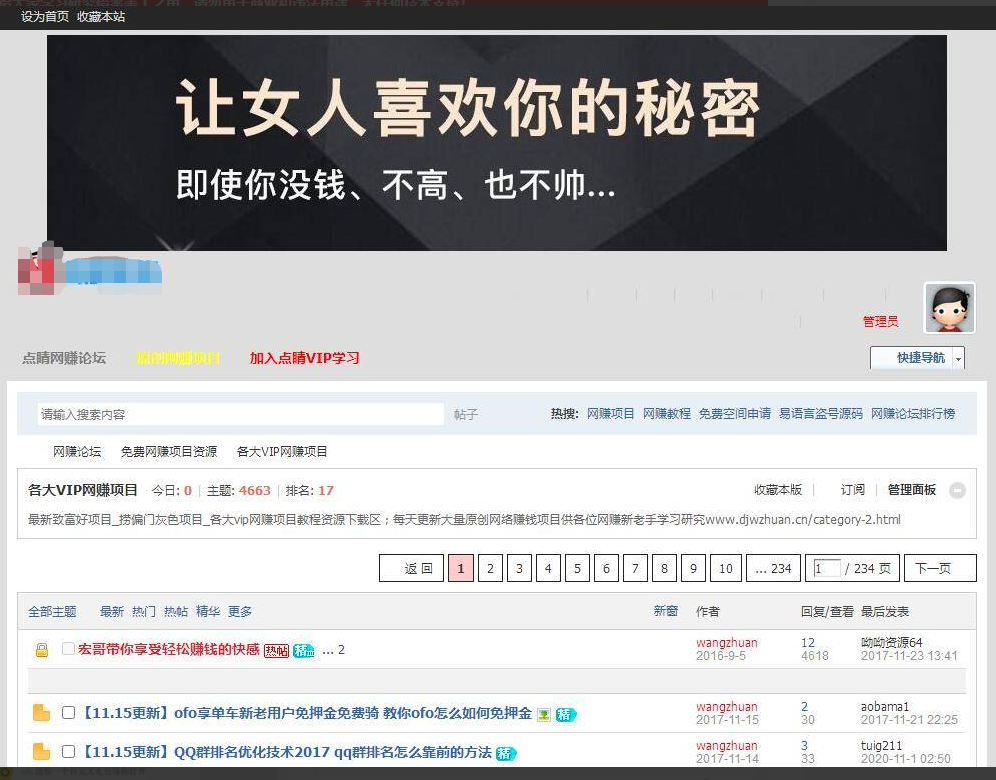
Task: Open the 加入点睛VIP学习 nav item
Action: [x=304, y=358]
